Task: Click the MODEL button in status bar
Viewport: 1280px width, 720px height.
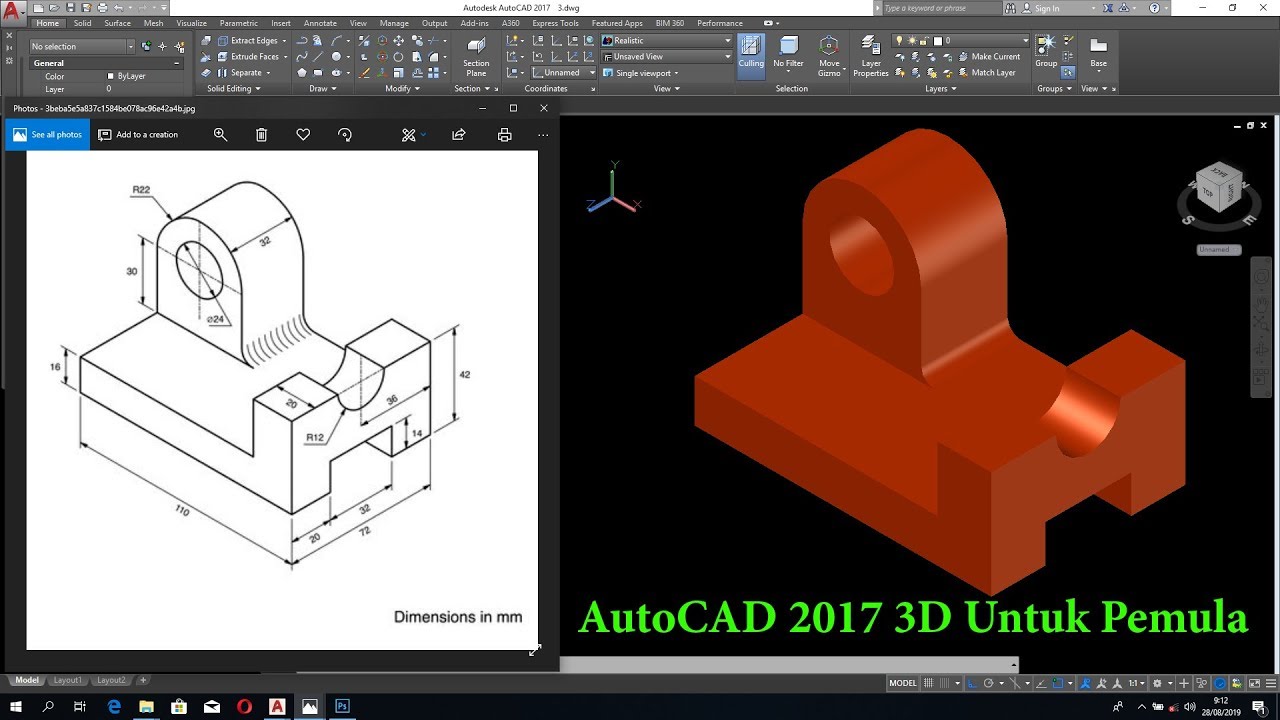Action: pyautogui.click(x=903, y=683)
